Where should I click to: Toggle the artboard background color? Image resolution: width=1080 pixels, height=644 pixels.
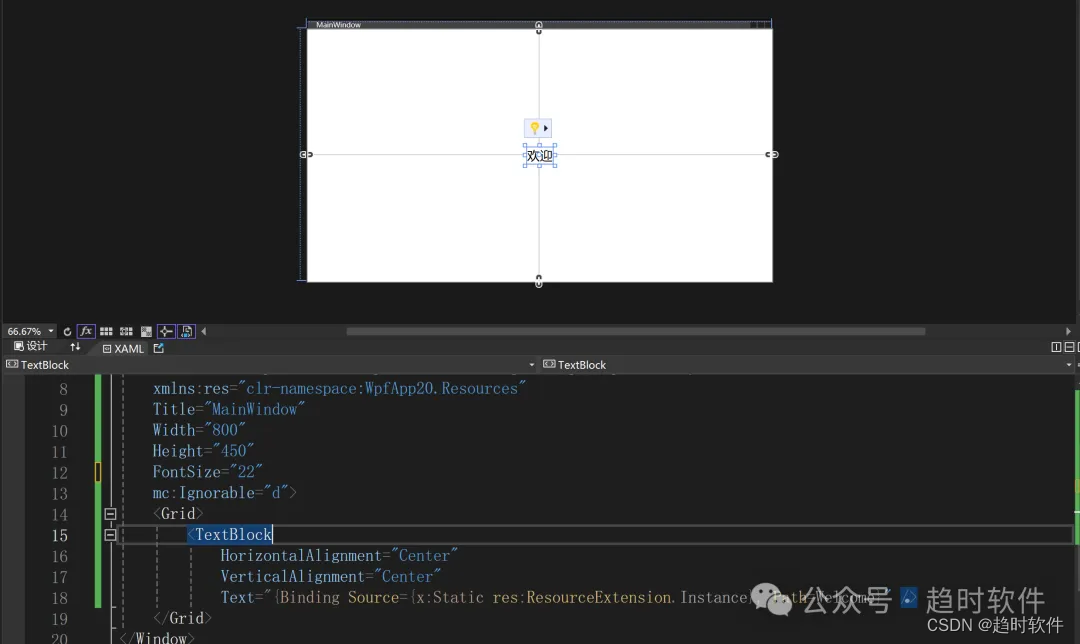pos(146,331)
